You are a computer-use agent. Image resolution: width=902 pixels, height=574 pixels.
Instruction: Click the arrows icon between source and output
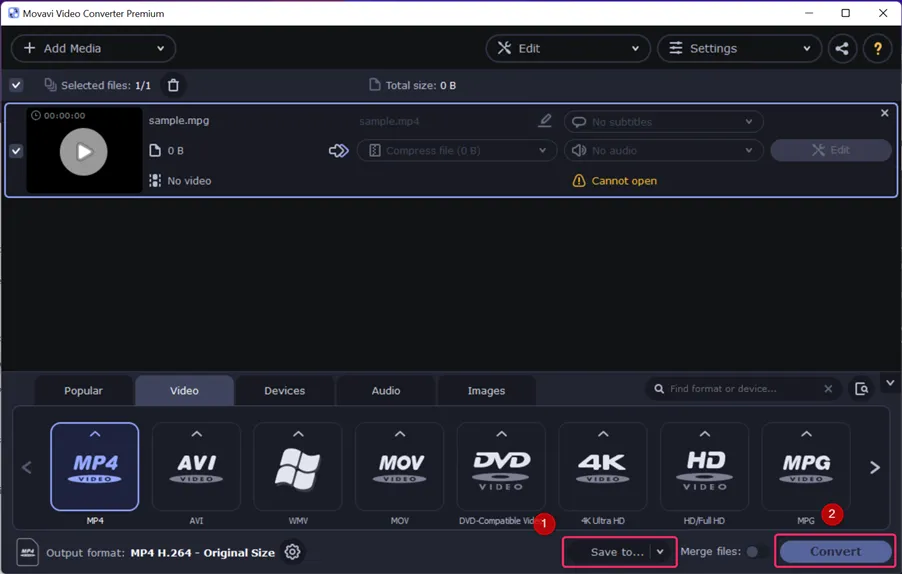(x=338, y=151)
